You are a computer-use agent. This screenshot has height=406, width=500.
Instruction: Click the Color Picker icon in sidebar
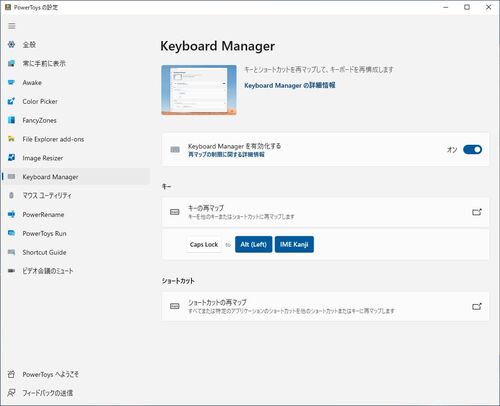coord(12,101)
